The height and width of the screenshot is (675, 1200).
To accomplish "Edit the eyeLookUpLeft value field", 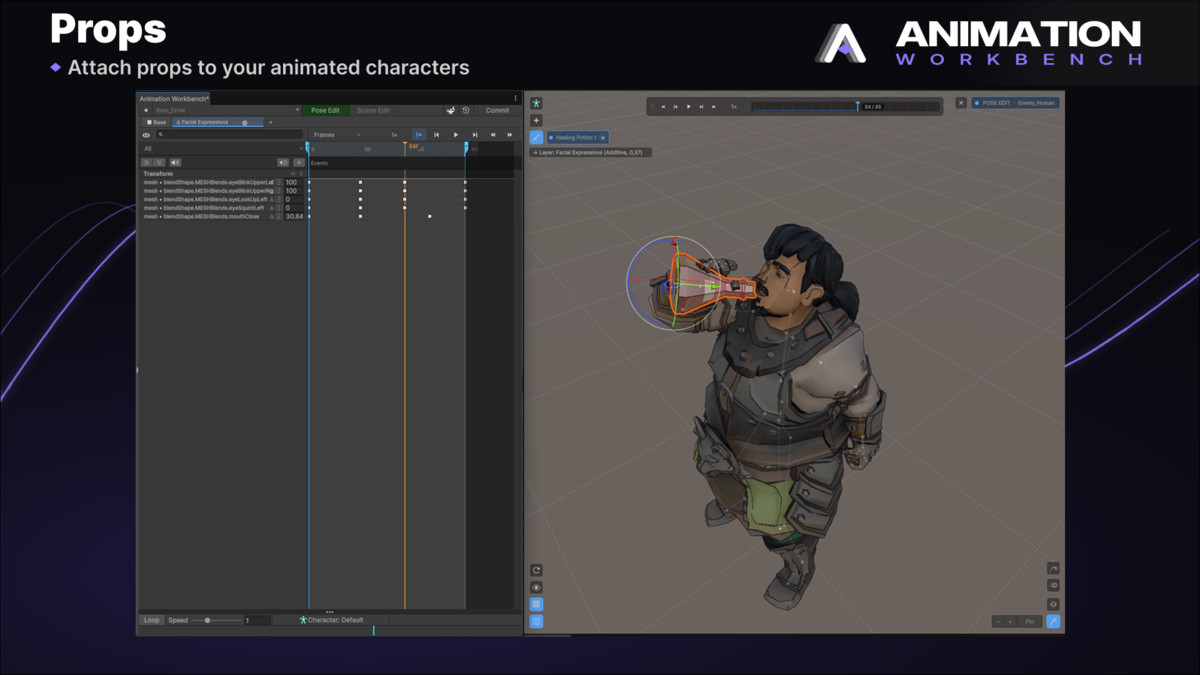I will (x=294, y=199).
